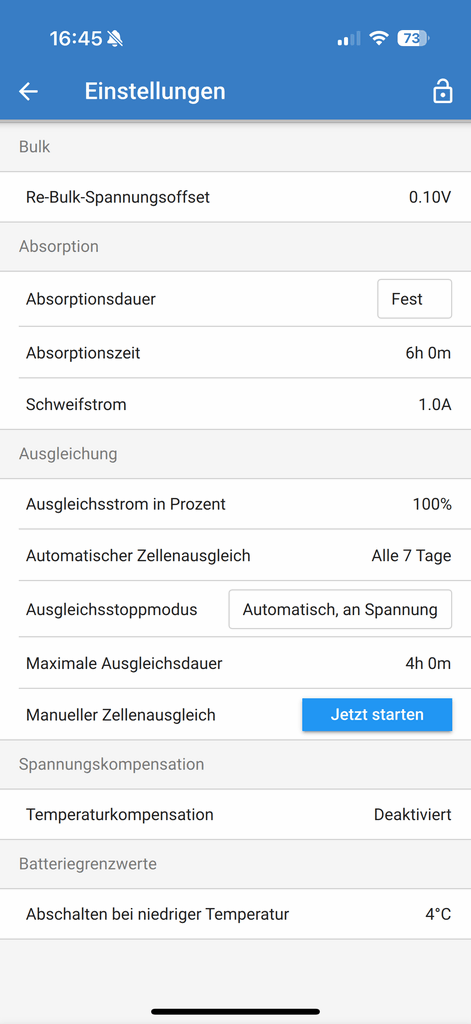The image size is (471, 1024).
Task: Open Automatischer Zellenausgleich setting
Action: (x=235, y=556)
